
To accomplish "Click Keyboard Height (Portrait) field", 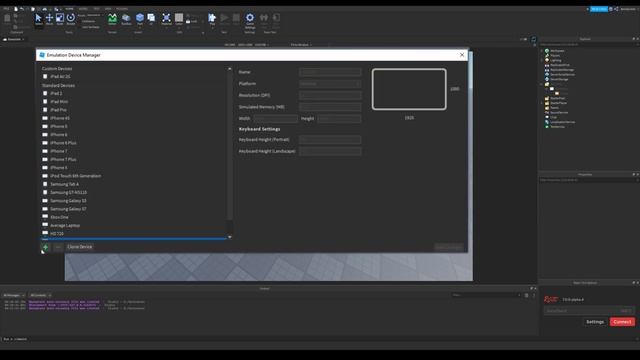I will [330, 140].
